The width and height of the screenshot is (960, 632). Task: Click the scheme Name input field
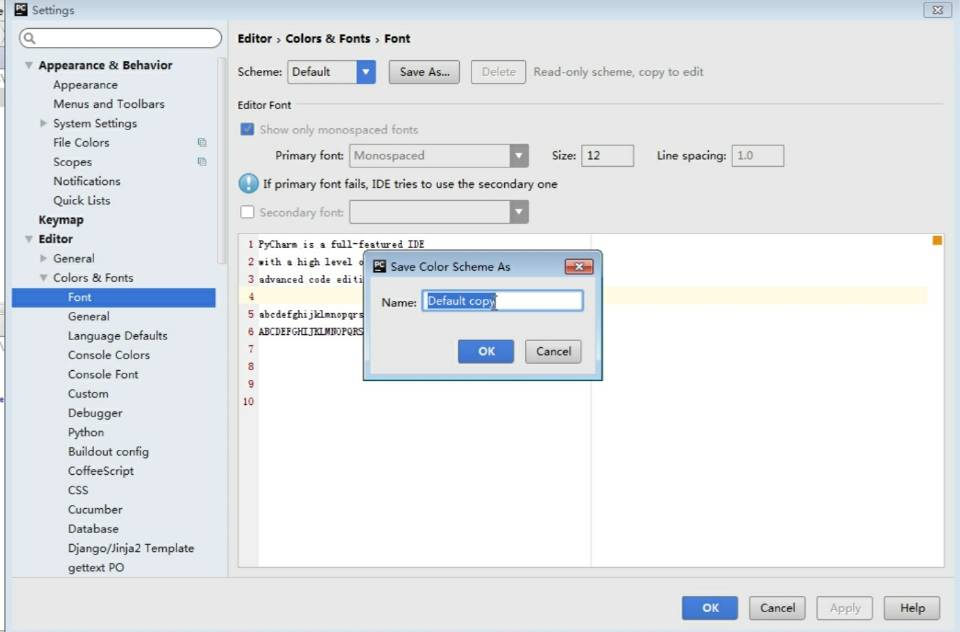(503, 301)
